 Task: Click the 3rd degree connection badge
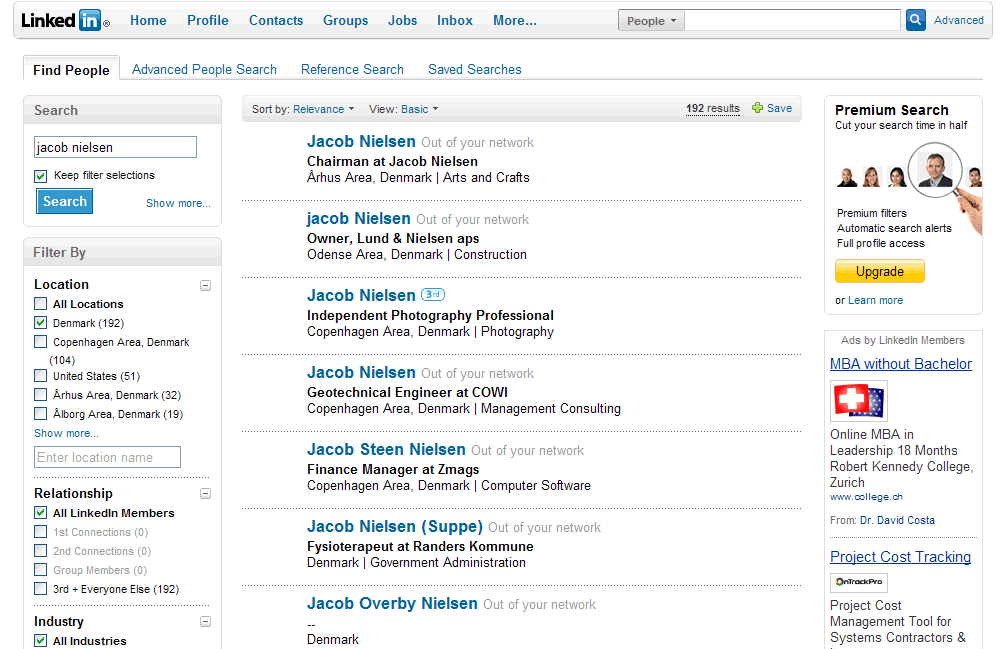432,295
